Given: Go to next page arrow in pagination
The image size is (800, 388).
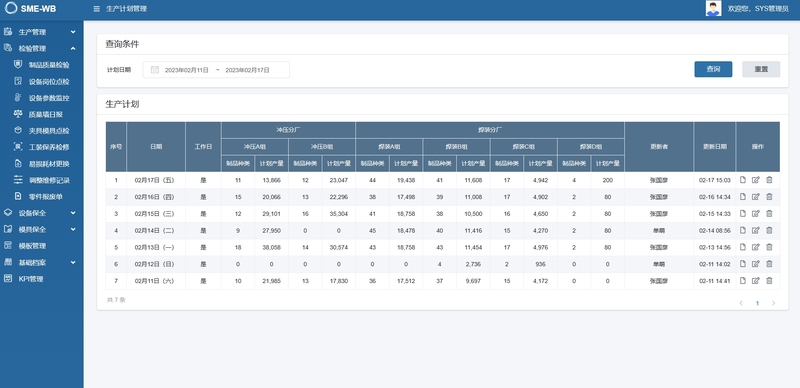Looking at the screenshot, I should pyautogui.click(x=773, y=303).
